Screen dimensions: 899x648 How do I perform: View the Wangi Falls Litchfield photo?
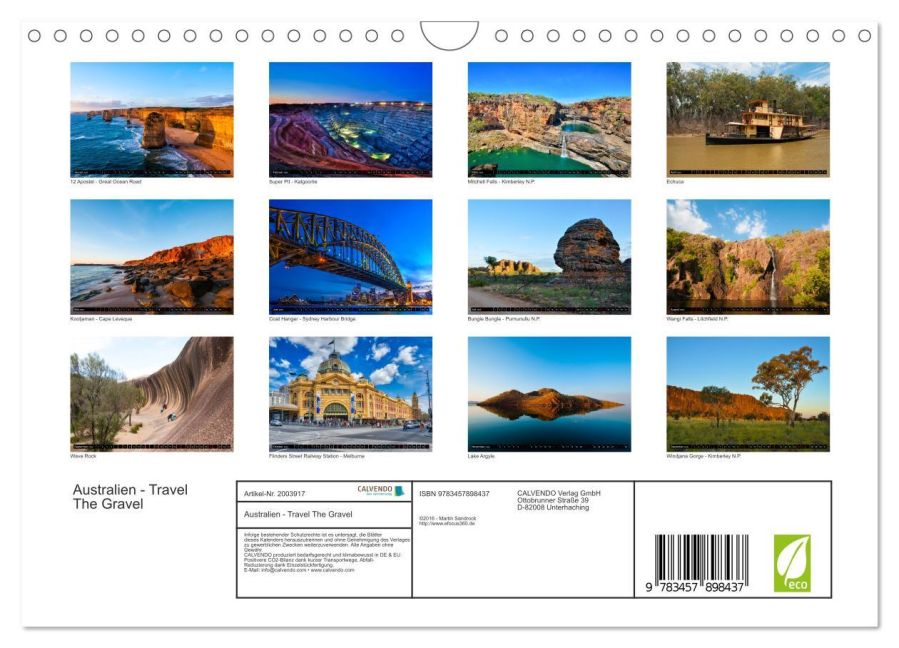tap(748, 256)
